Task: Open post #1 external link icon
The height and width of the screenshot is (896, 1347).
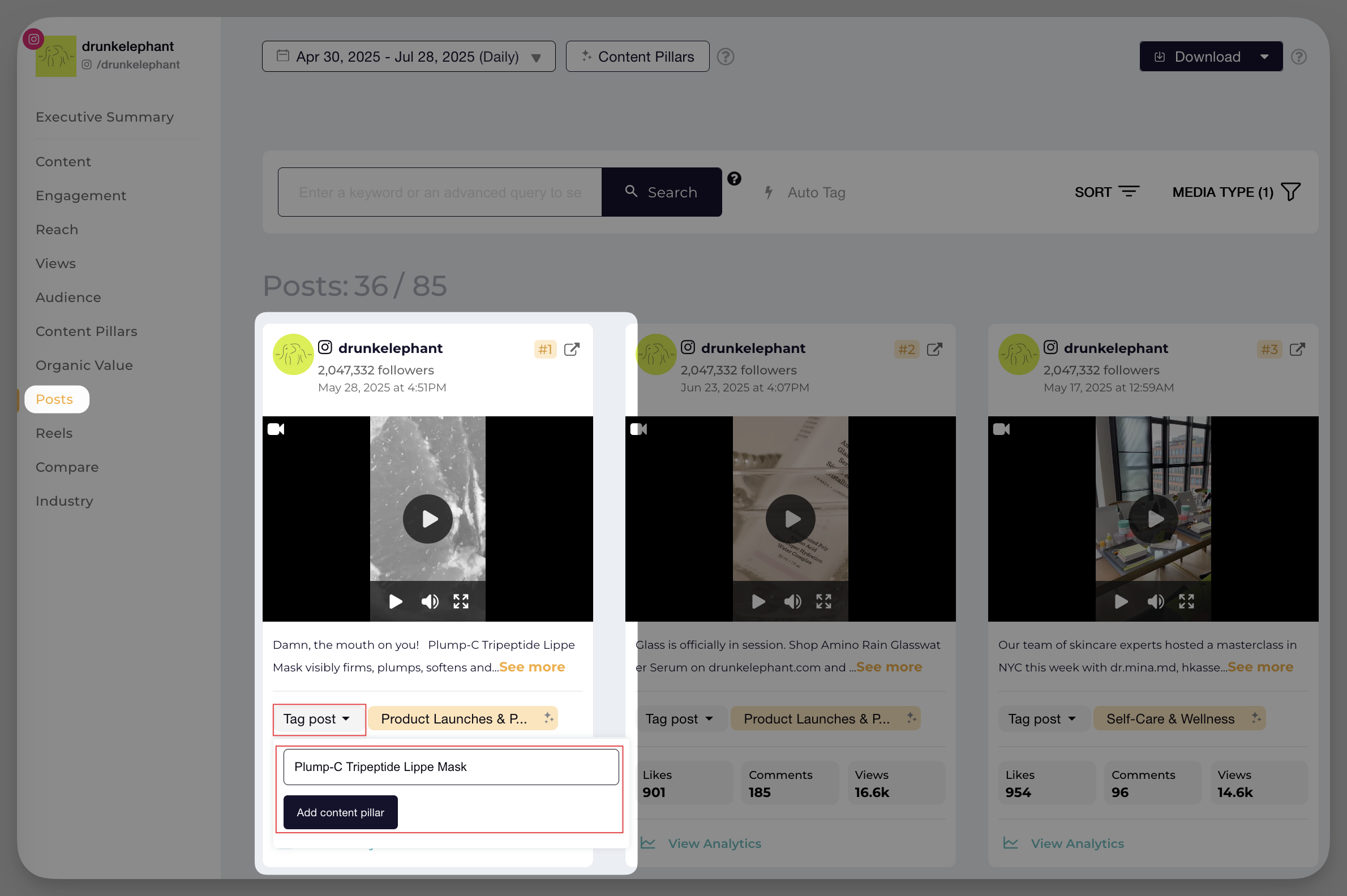Action: 572,349
